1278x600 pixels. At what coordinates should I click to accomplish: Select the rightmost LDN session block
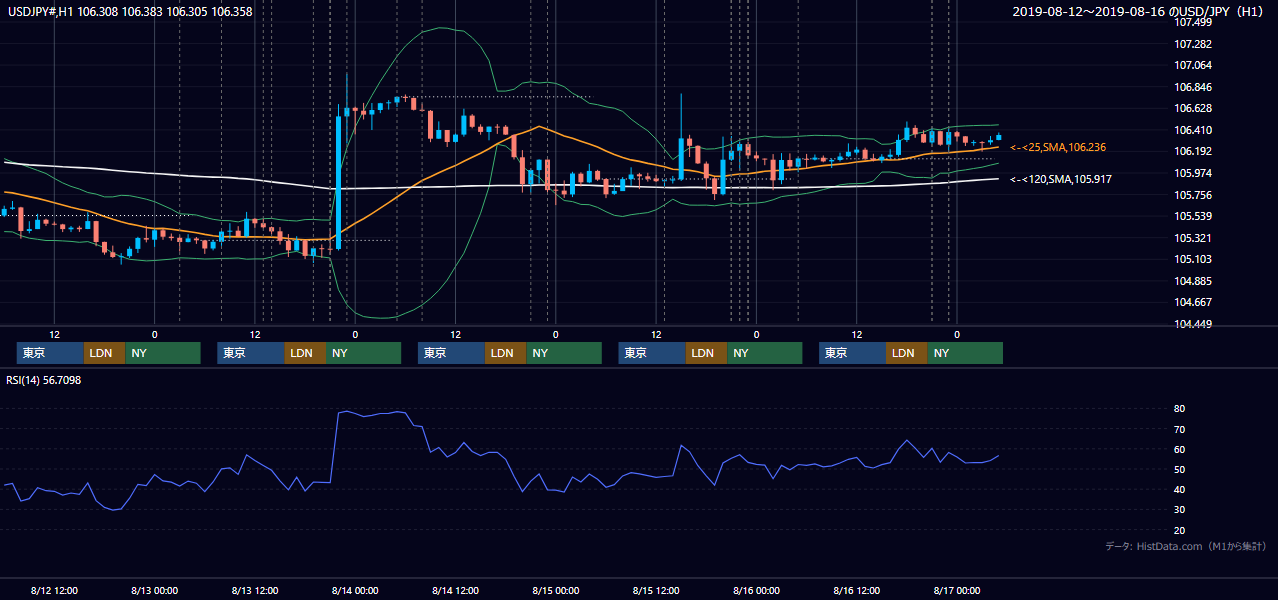(x=906, y=353)
